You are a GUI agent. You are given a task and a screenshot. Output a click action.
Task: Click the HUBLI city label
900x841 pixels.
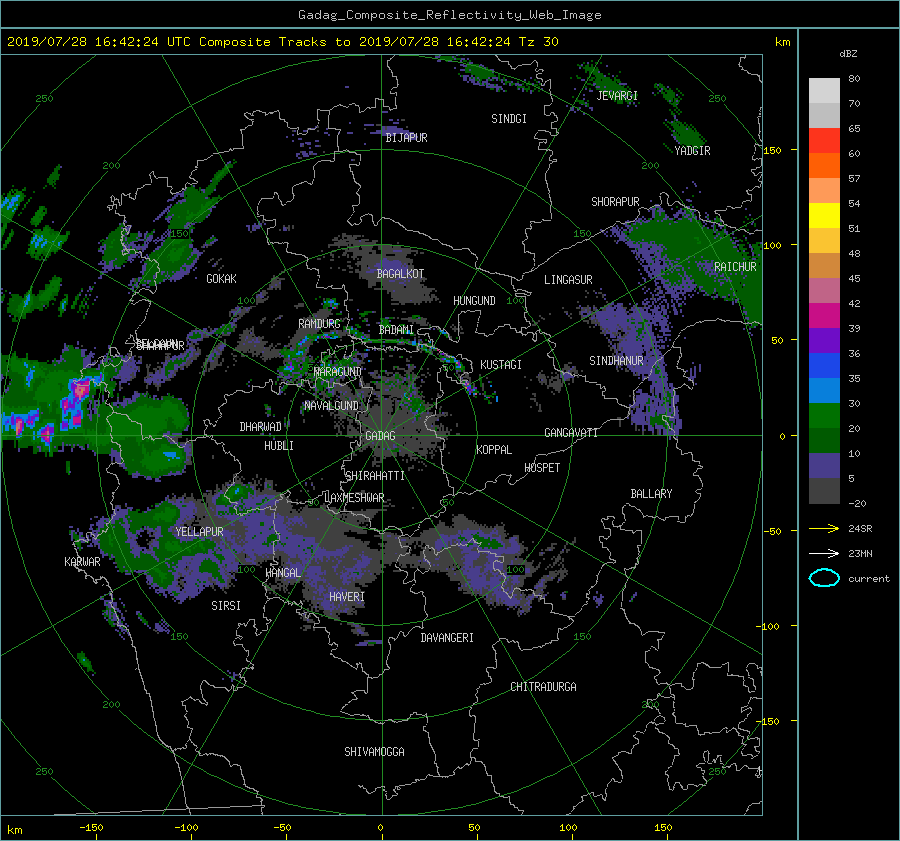(x=279, y=446)
